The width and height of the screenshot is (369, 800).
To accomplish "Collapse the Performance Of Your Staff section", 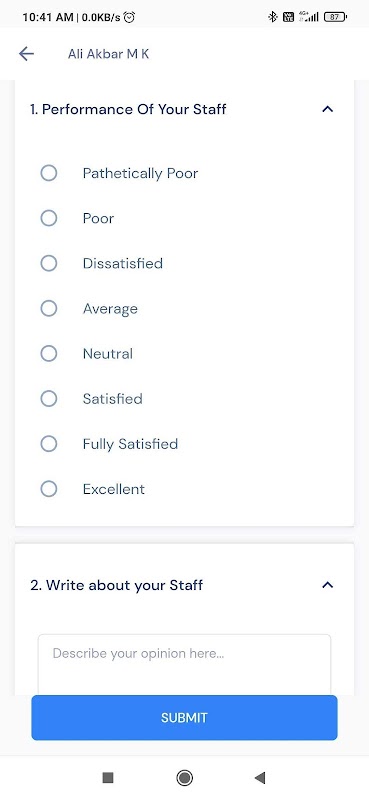I will click(x=328, y=109).
